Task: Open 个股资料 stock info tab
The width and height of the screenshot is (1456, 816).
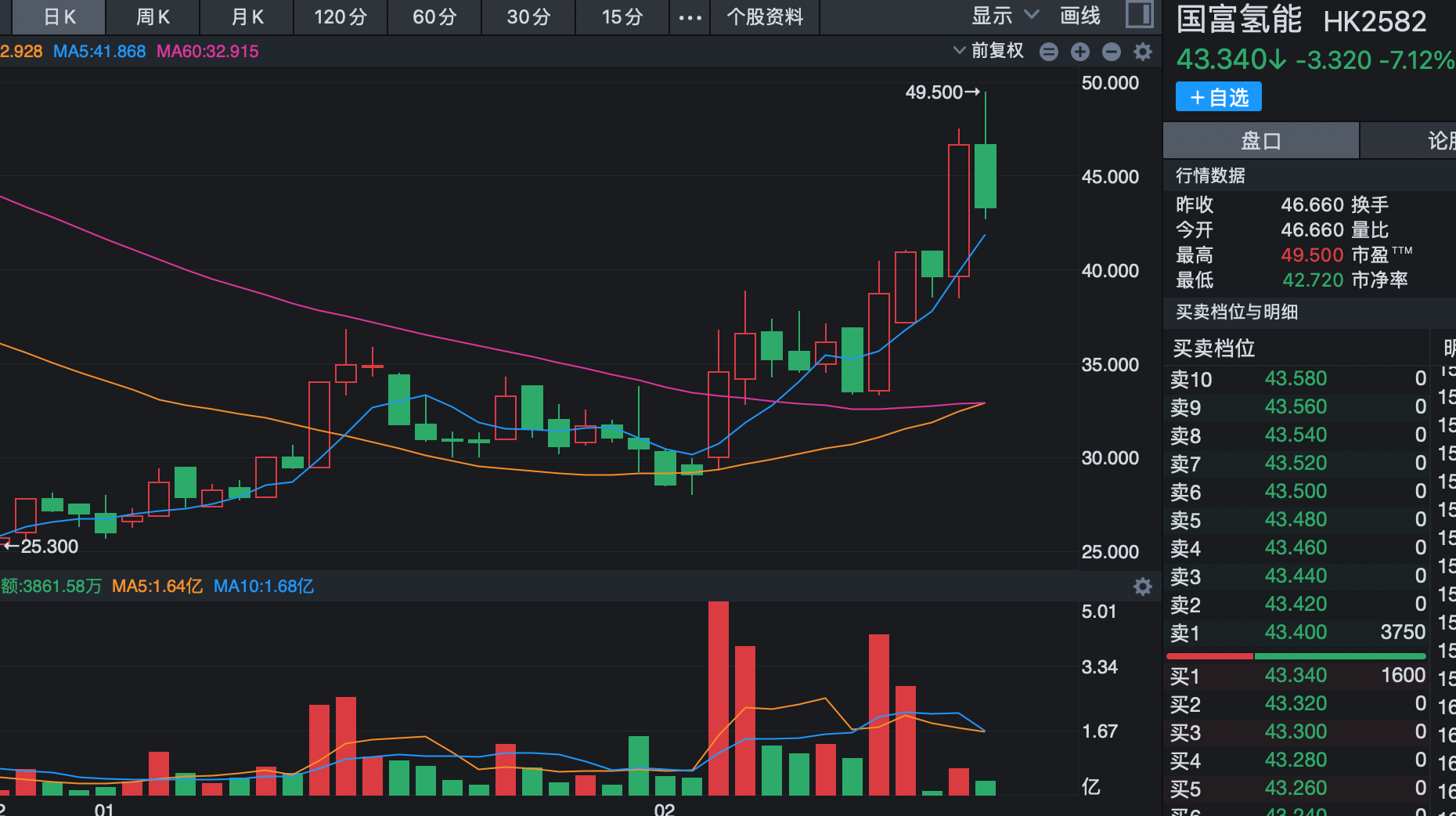Action: tap(765, 17)
